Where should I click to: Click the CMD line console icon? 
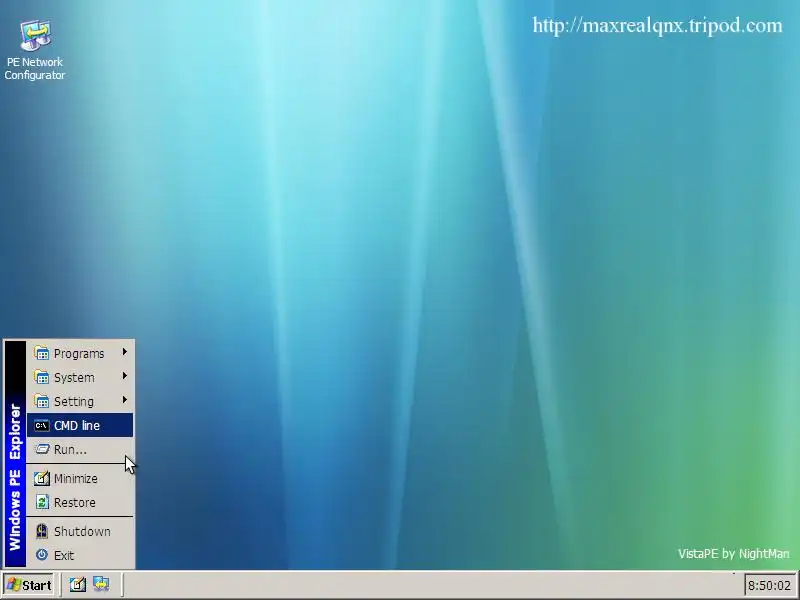pyautogui.click(x=41, y=425)
